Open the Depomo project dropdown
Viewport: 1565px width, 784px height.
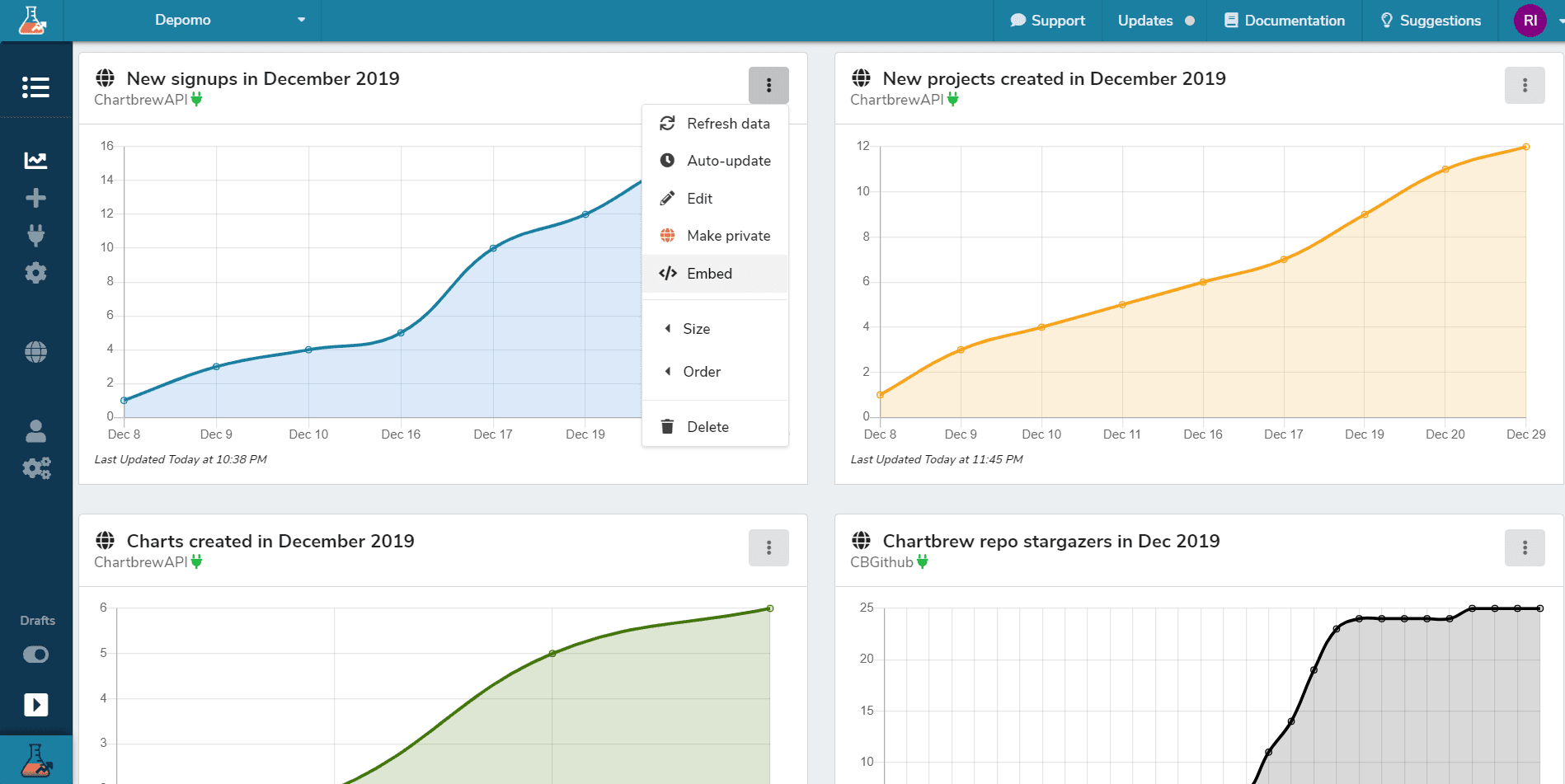point(229,20)
